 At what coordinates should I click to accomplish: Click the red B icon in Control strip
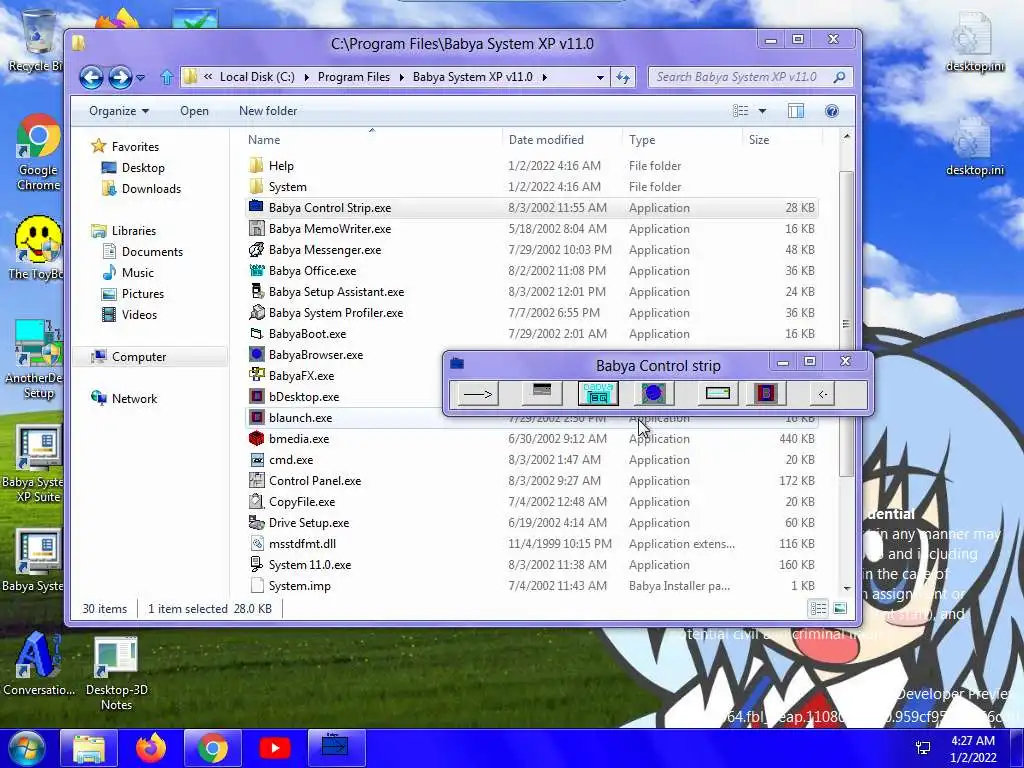tap(765, 394)
